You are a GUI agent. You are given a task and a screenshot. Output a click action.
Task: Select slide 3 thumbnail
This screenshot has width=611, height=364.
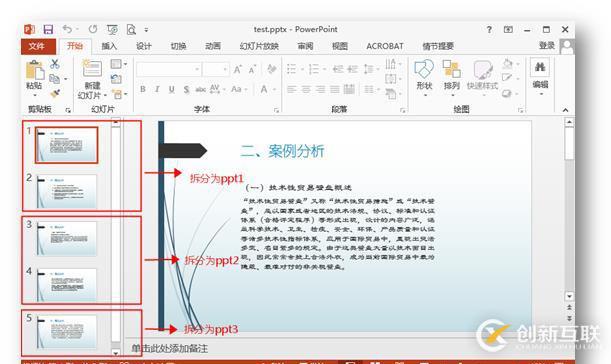point(66,238)
